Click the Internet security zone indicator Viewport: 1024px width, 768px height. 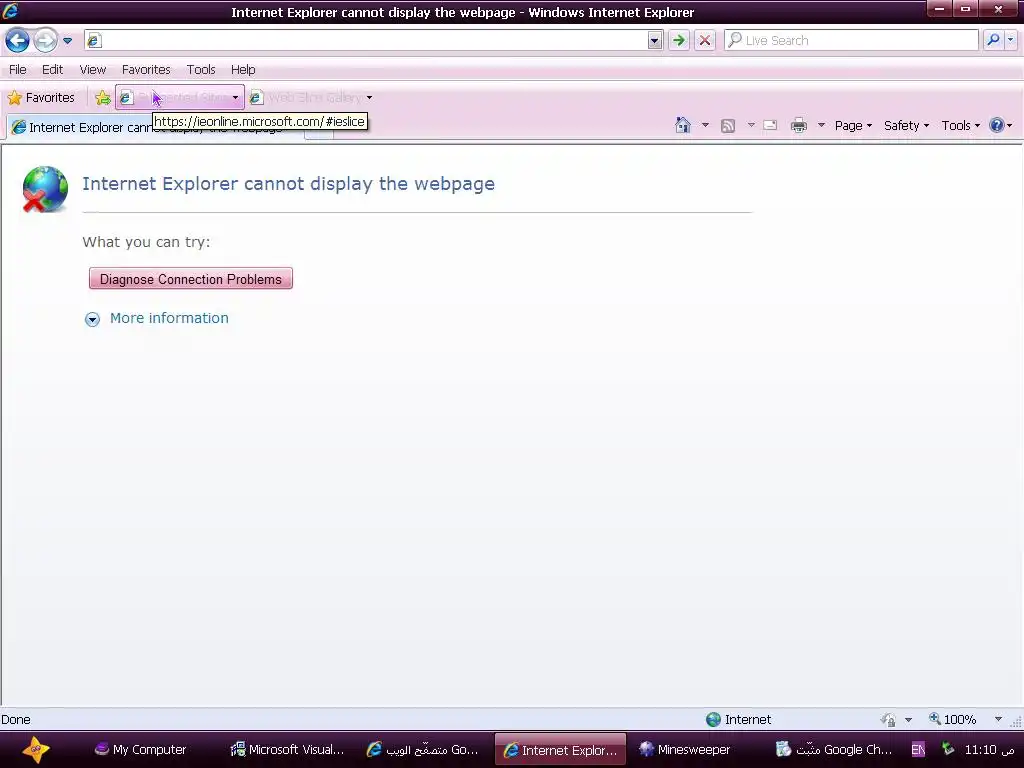pos(739,720)
